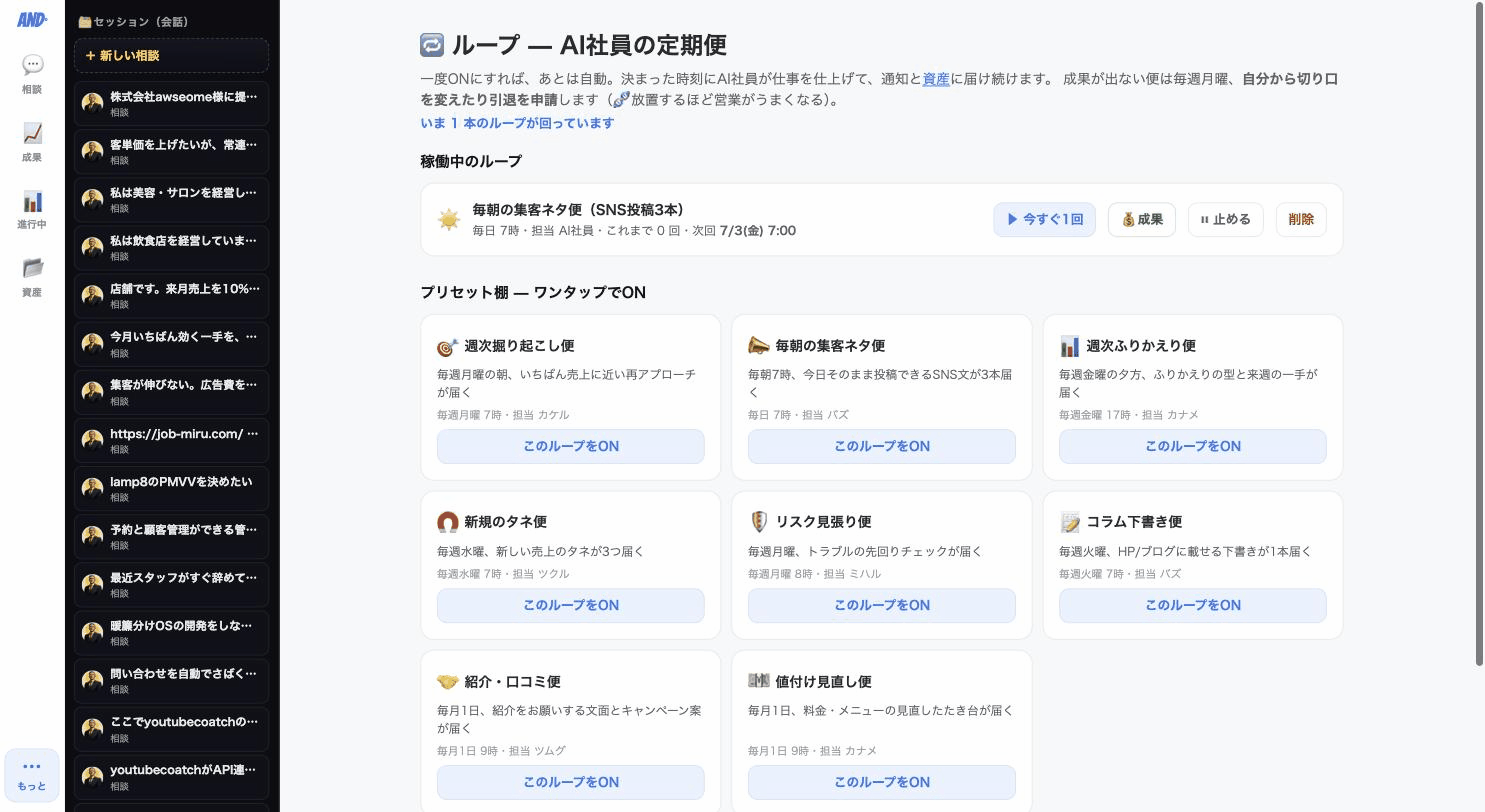Click the price icon on 値付け見直し便
This screenshot has height=812, width=1485.
click(759, 681)
